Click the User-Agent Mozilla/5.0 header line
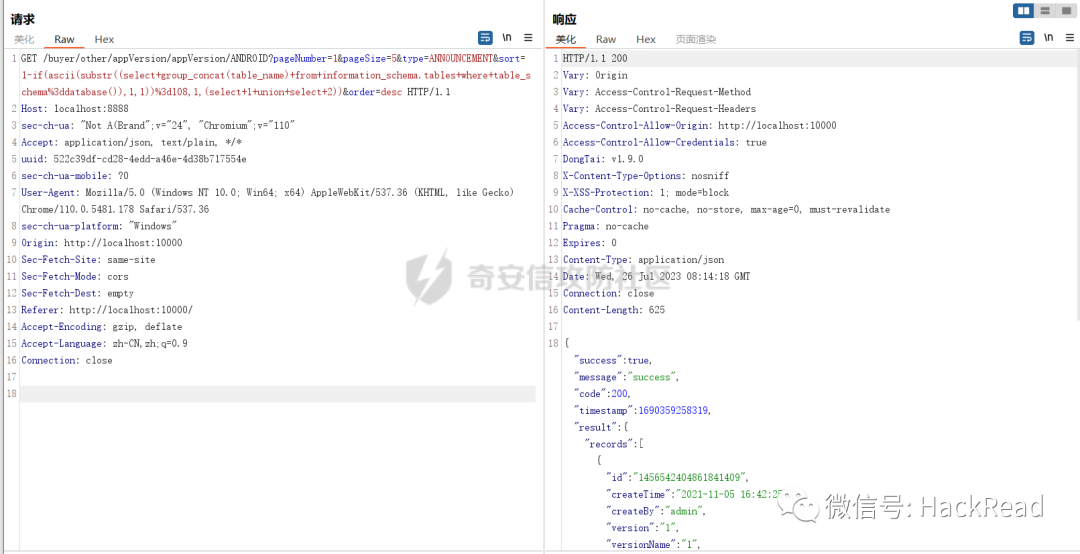The image size is (1080, 554). point(267,192)
